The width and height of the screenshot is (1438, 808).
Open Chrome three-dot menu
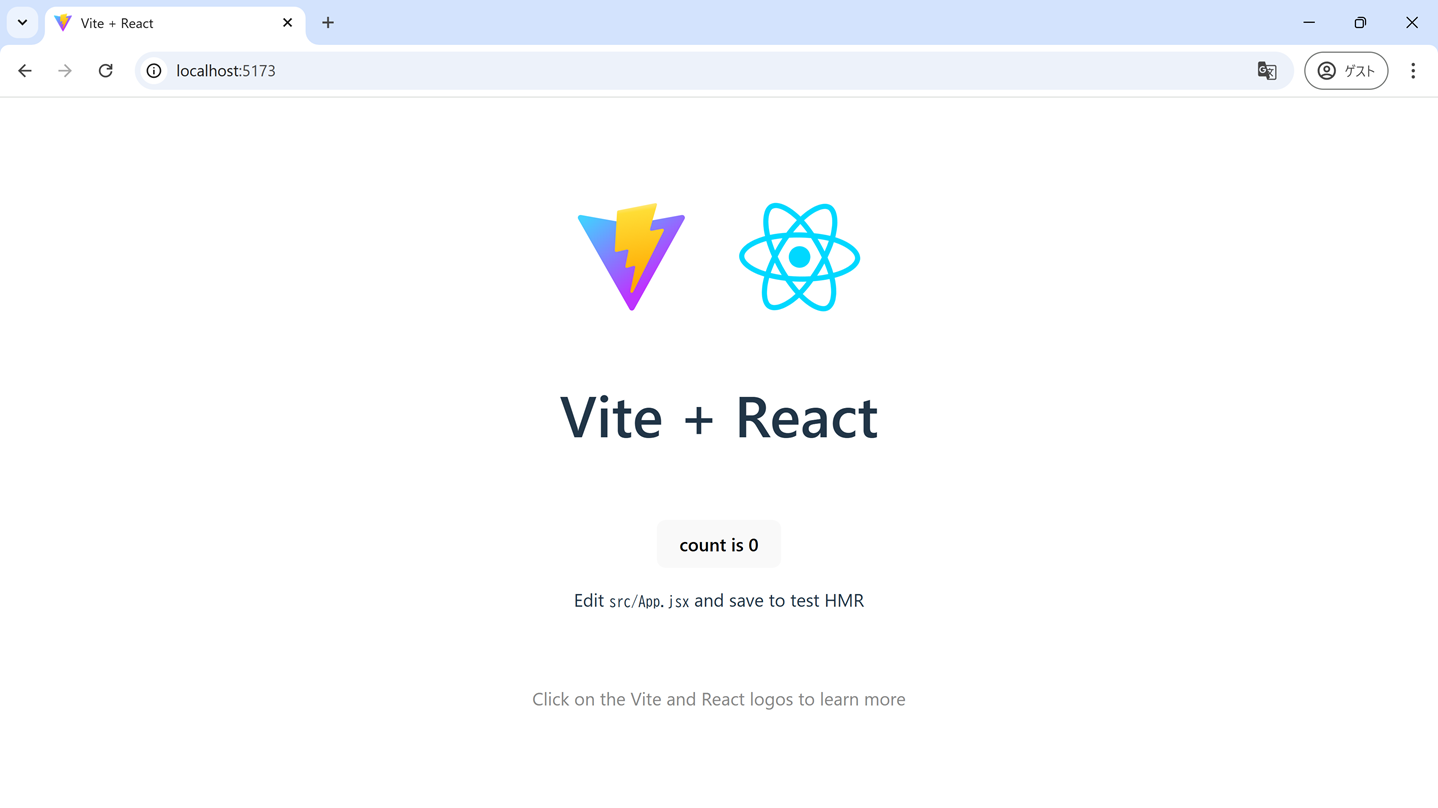click(1413, 71)
